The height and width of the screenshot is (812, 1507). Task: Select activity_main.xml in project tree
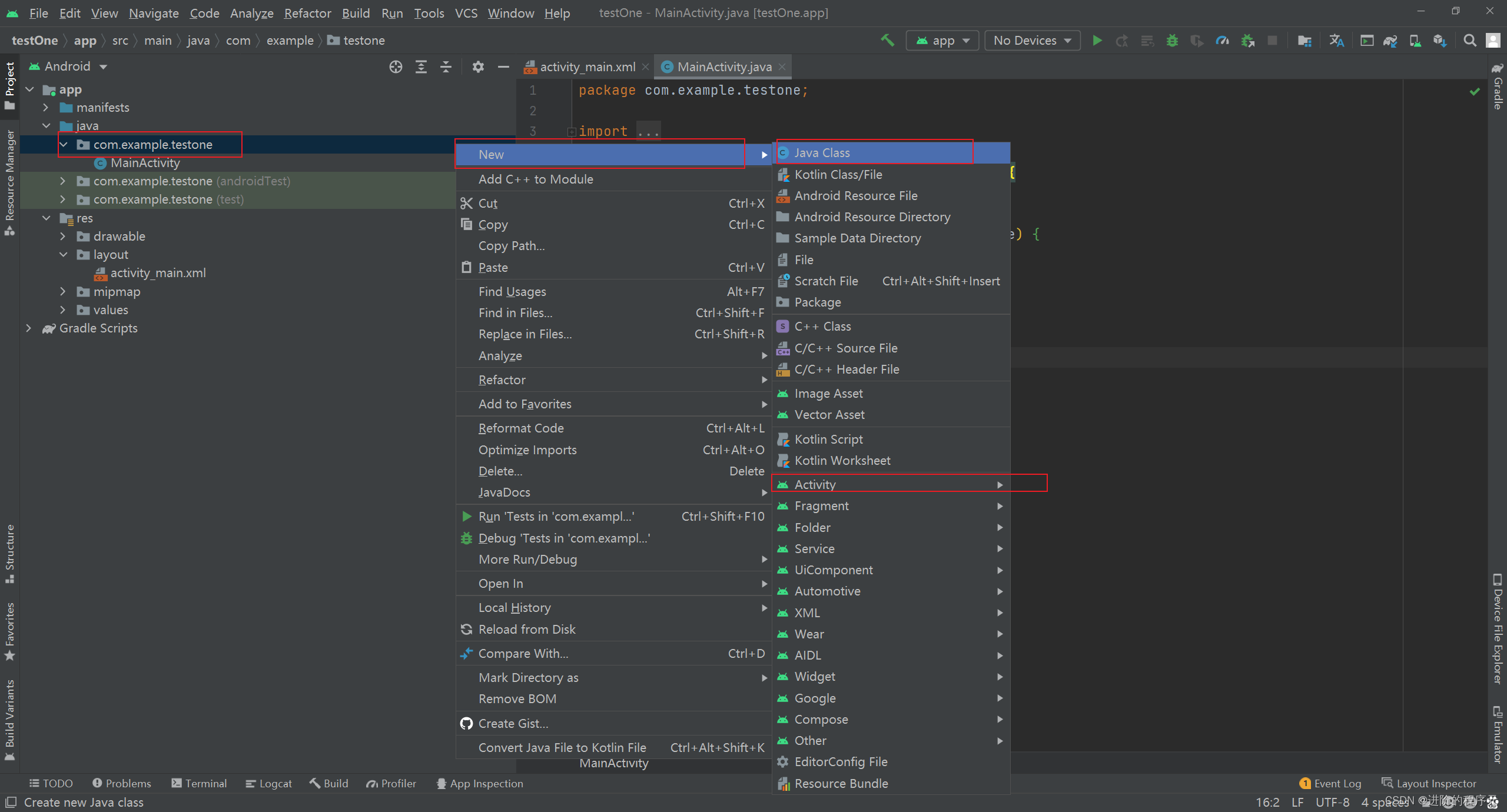[x=158, y=273]
